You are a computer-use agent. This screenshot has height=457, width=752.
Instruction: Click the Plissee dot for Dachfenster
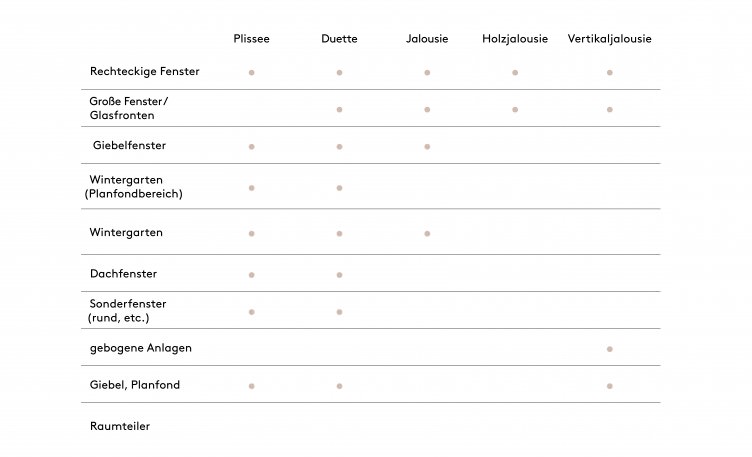[x=251, y=274]
